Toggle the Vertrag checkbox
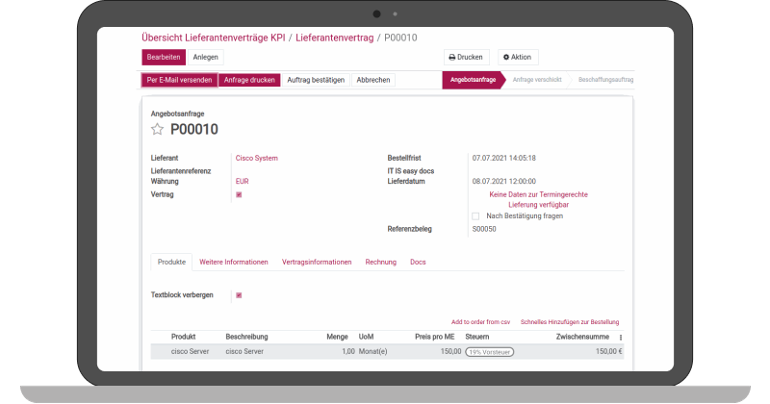Viewport: 770px width, 404px height. [x=239, y=195]
